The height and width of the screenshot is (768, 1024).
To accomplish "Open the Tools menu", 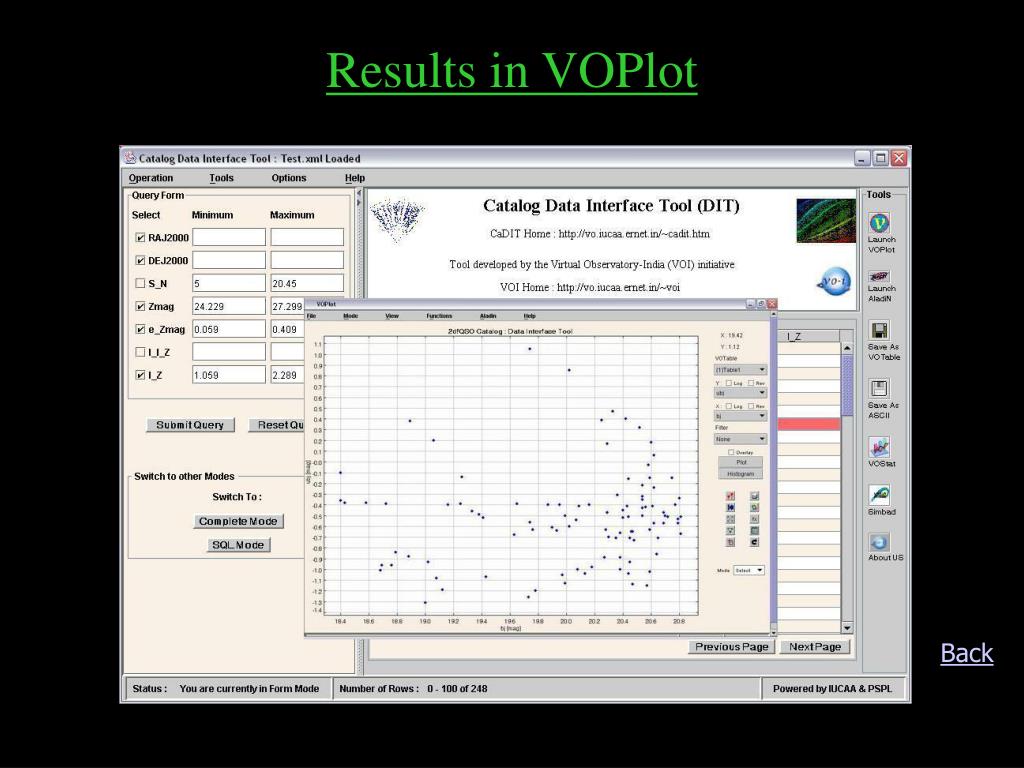I will pyautogui.click(x=221, y=178).
